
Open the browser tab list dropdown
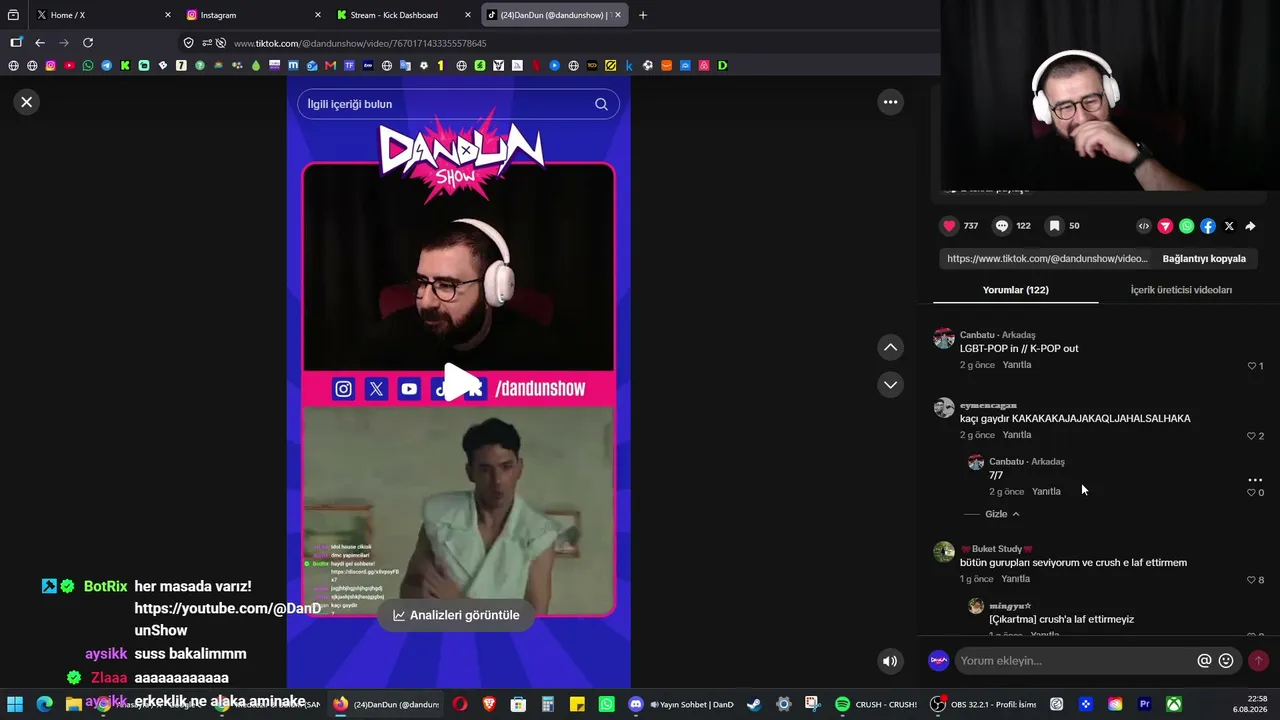(13, 15)
